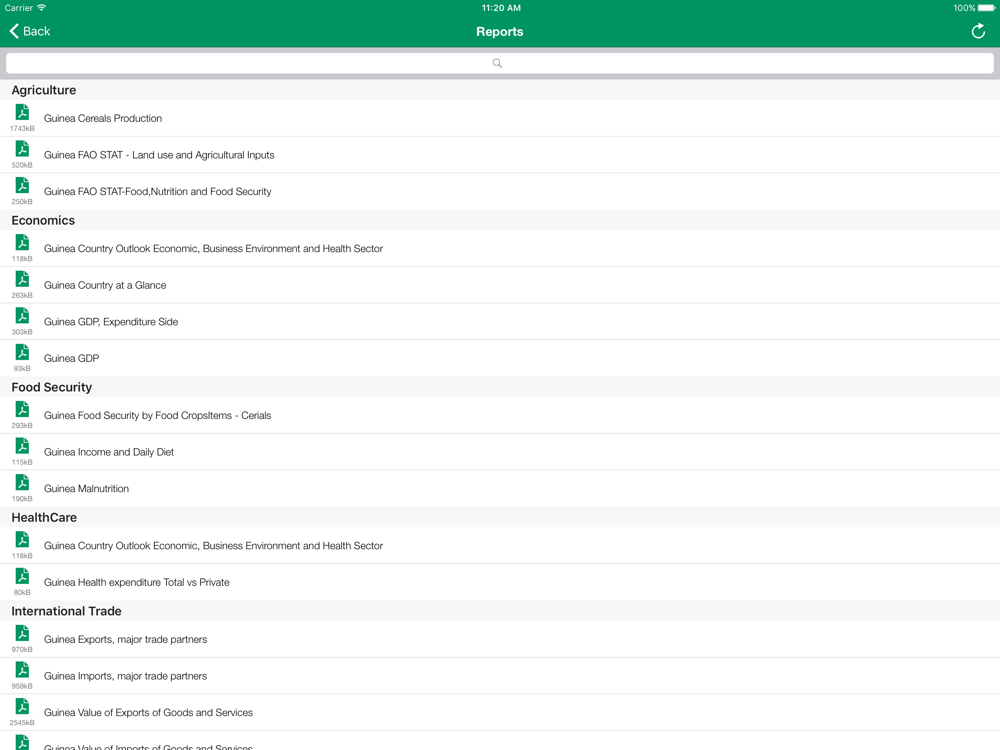Select 'Guinea Cereals Production' report
Image resolution: width=1000 pixels, height=750 pixels.
click(103, 118)
